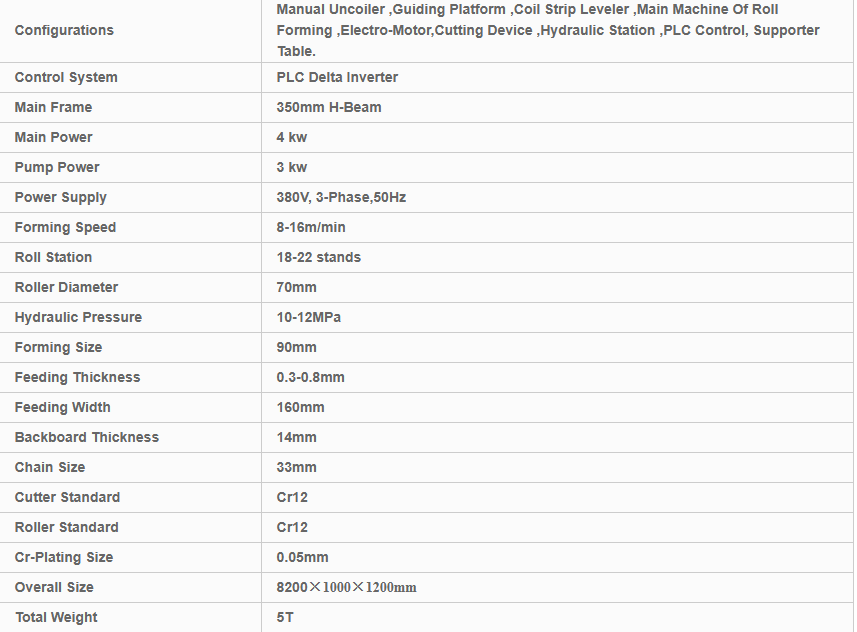The height and width of the screenshot is (632, 857).
Task: Click the Cr-Plating Size label
Action: click(63, 557)
